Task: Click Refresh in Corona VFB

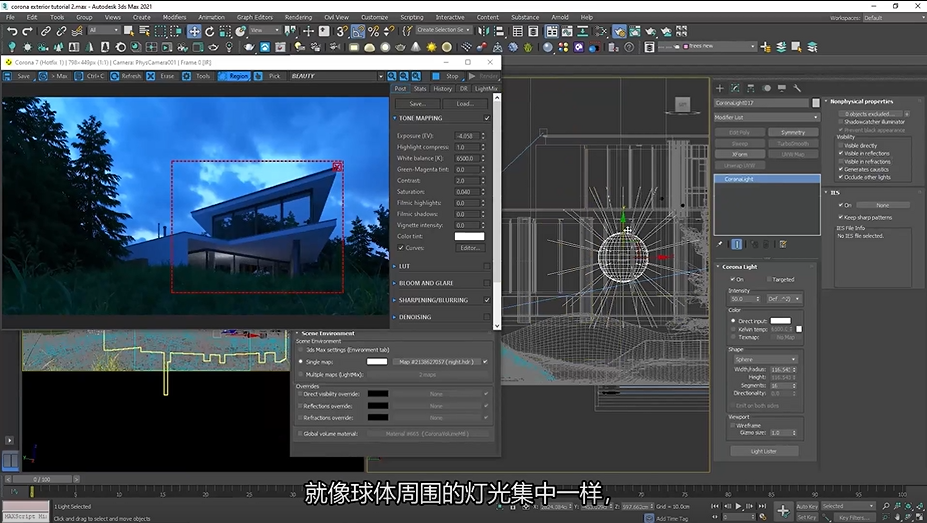Action: point(127,76)
